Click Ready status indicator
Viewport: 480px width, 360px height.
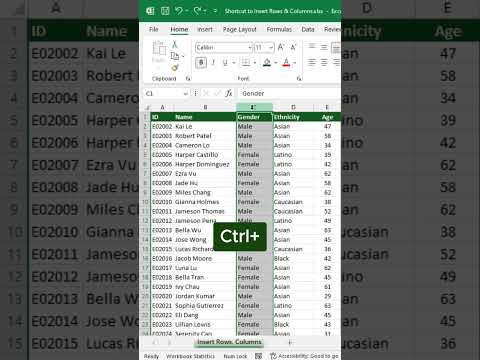[x=151, y=356]
